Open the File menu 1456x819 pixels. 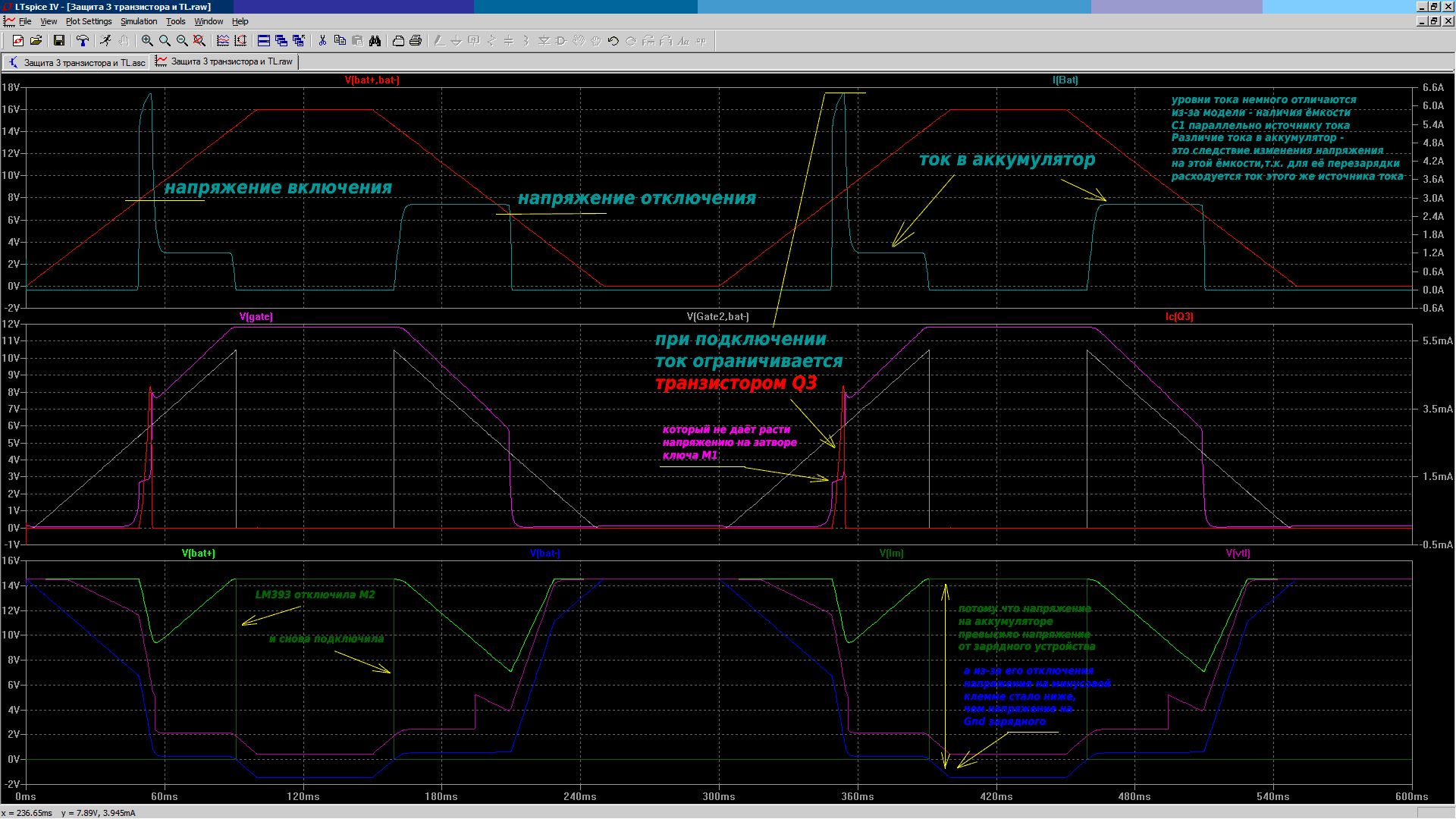tap(25, 21)
